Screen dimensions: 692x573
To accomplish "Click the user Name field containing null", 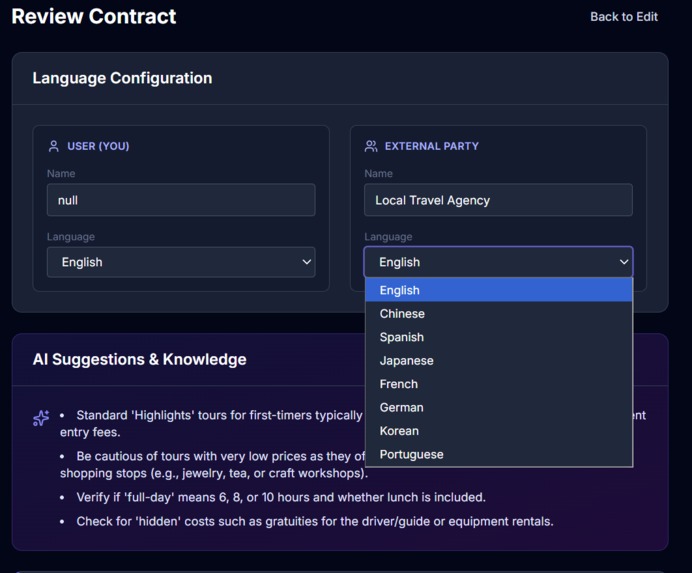I will pos(181,200).
